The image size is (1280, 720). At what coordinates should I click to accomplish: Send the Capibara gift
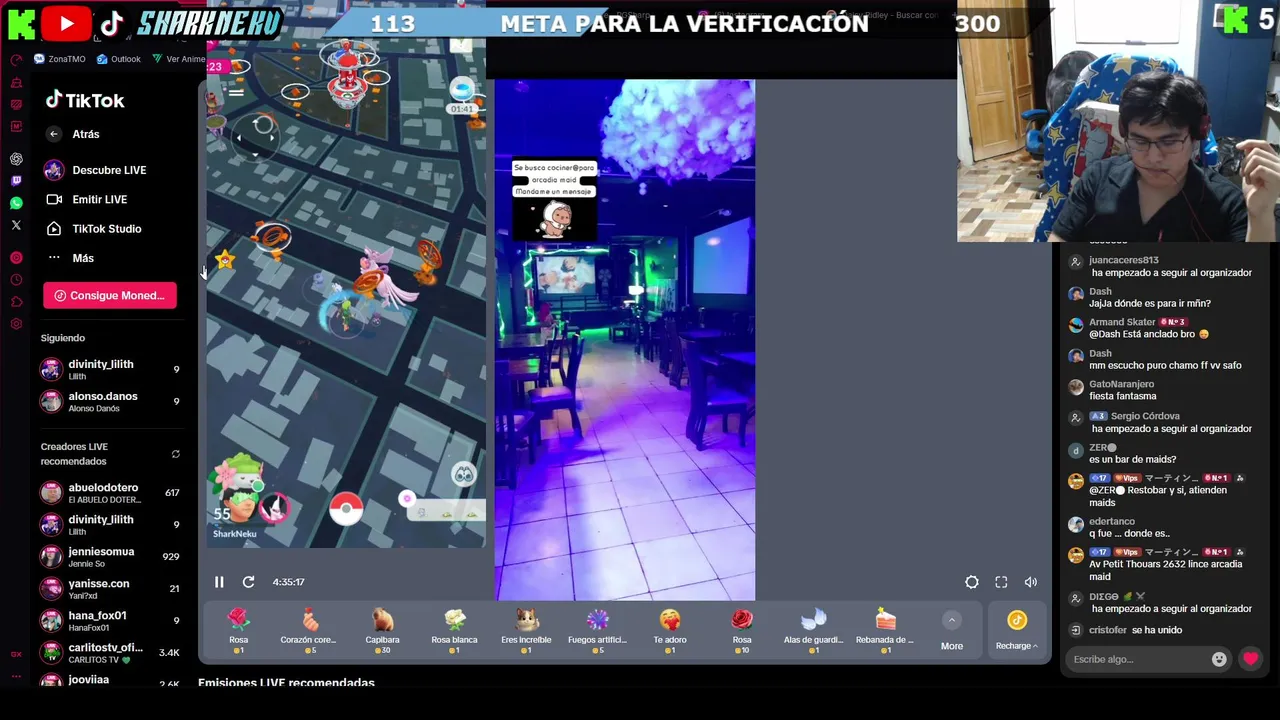(x=382, y=631)
